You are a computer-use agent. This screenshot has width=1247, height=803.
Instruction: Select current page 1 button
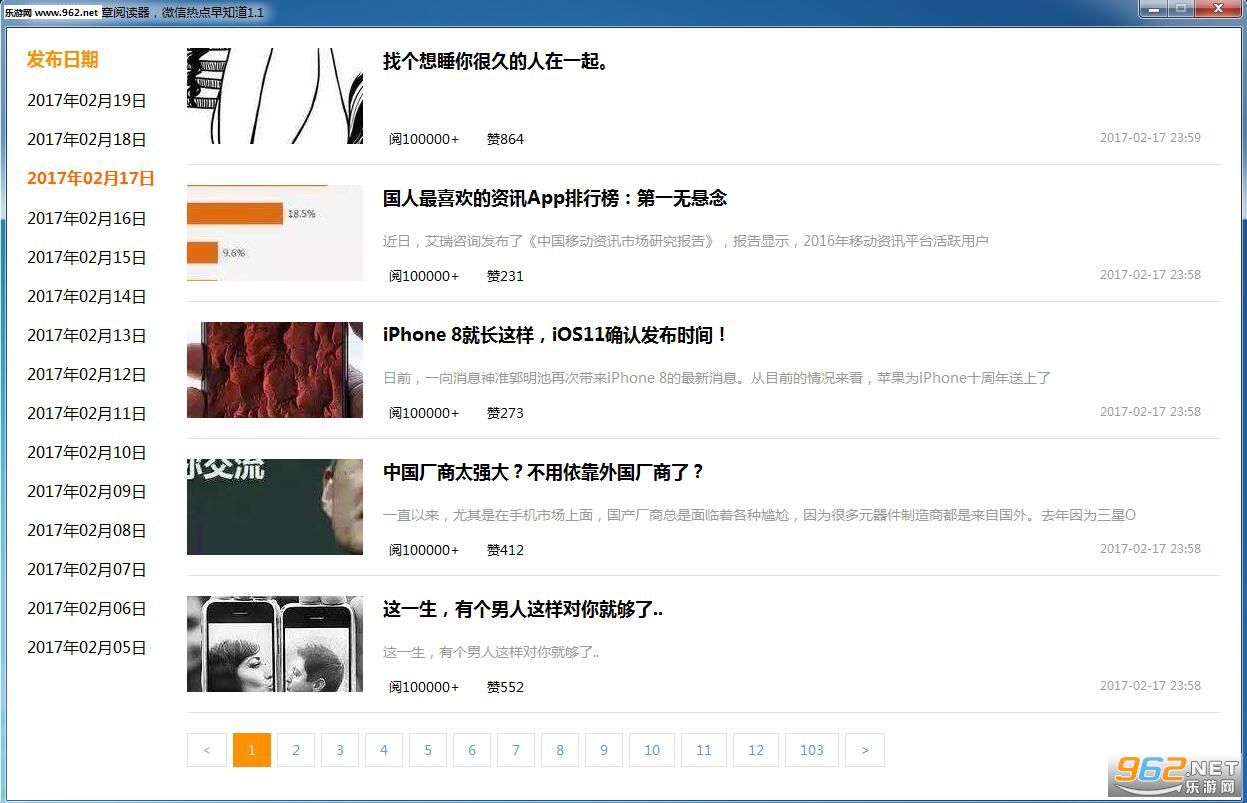tap(252, 750)
